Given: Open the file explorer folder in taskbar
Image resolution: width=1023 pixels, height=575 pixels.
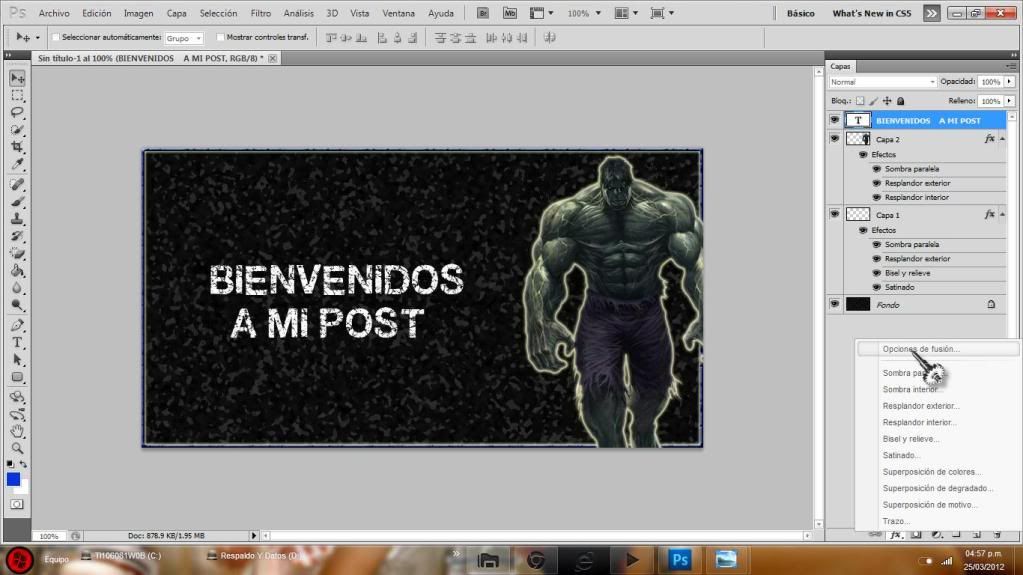Looking at the screenshot, I should [488, 559].
